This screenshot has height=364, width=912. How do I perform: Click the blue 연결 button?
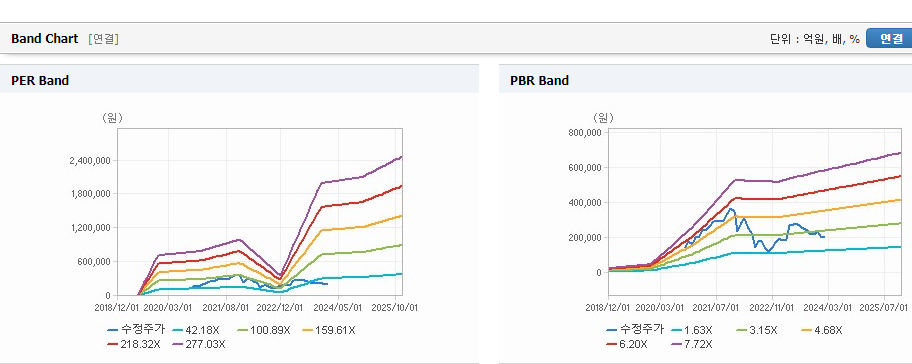889,38
